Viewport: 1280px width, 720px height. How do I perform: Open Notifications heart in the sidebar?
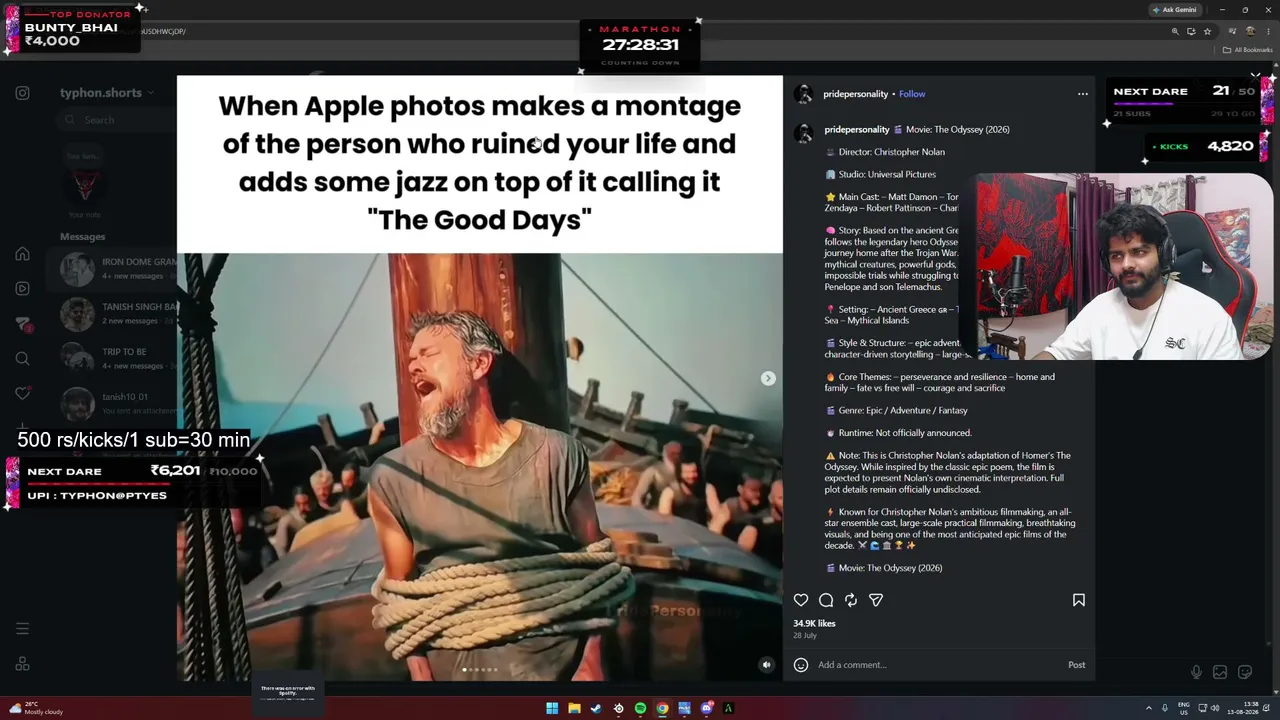point(22,394)
